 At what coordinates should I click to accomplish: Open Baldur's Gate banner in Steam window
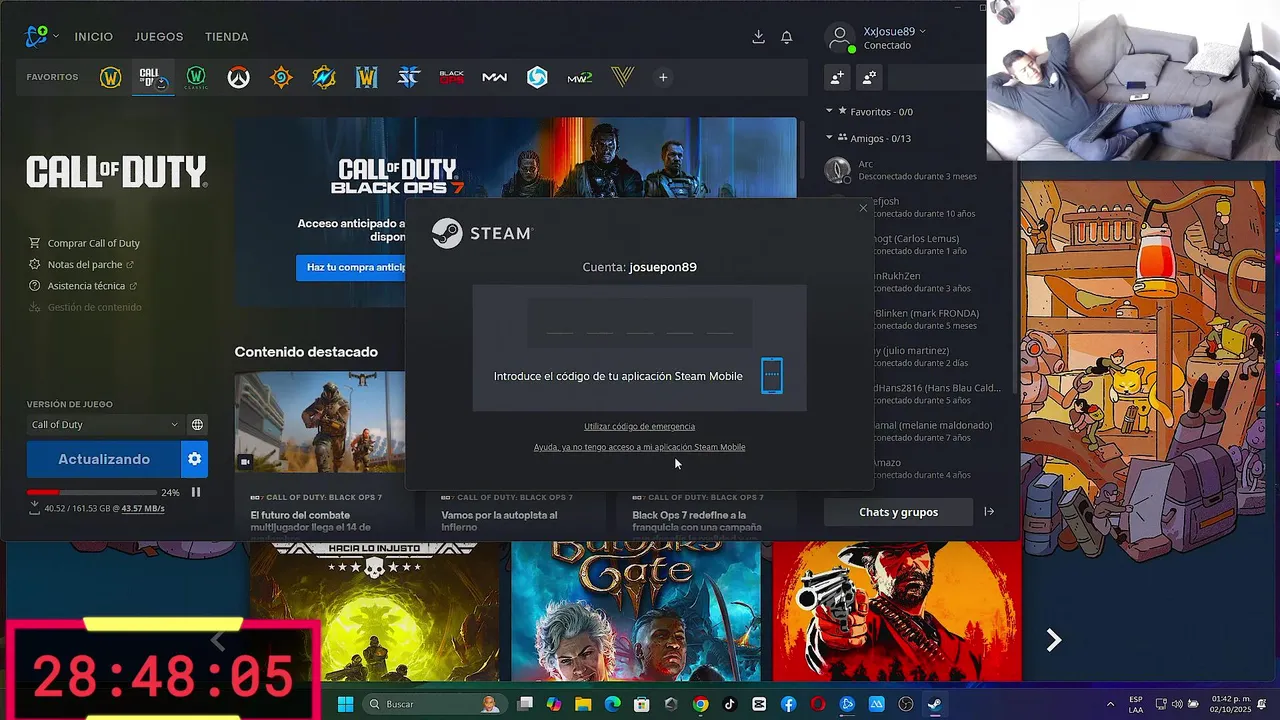pyautogui.click(x=636, y=611)
